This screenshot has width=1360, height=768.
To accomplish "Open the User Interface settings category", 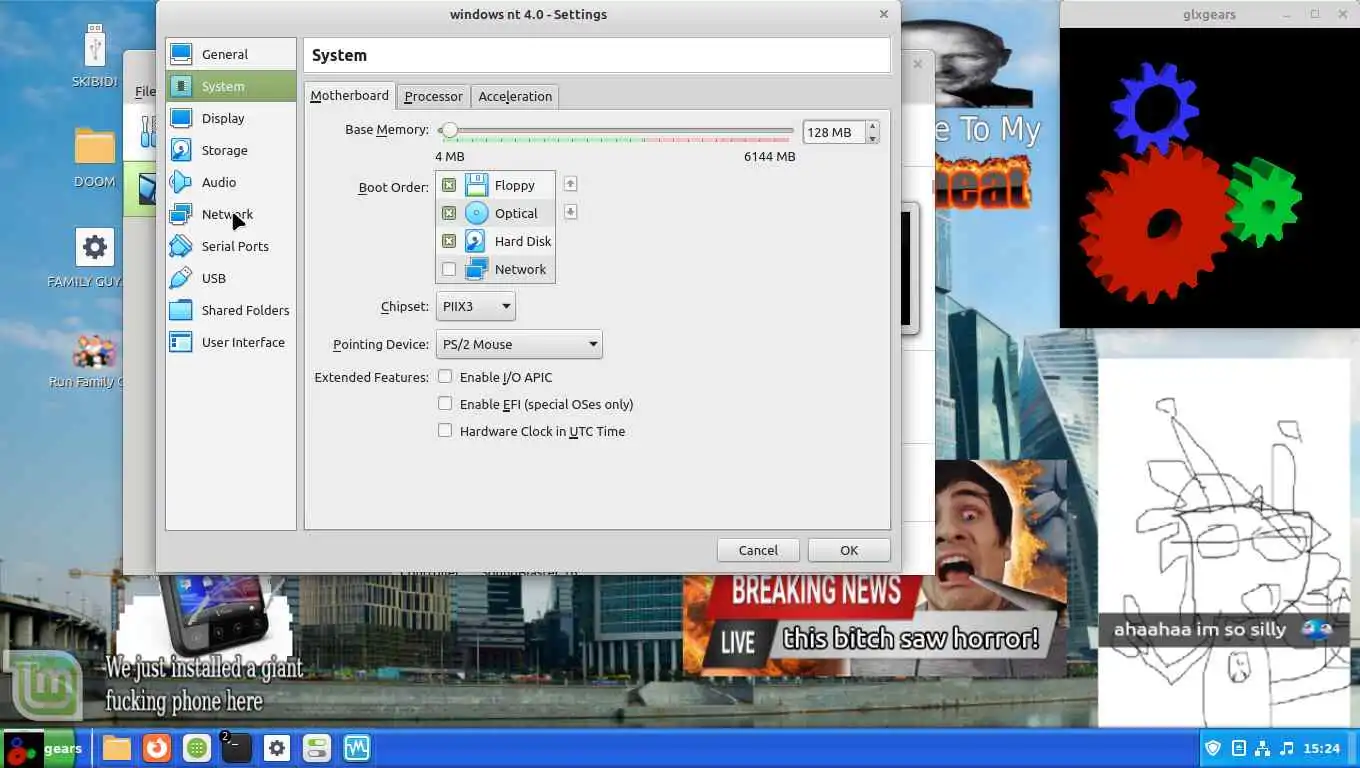I will click(x=231, y=342).
